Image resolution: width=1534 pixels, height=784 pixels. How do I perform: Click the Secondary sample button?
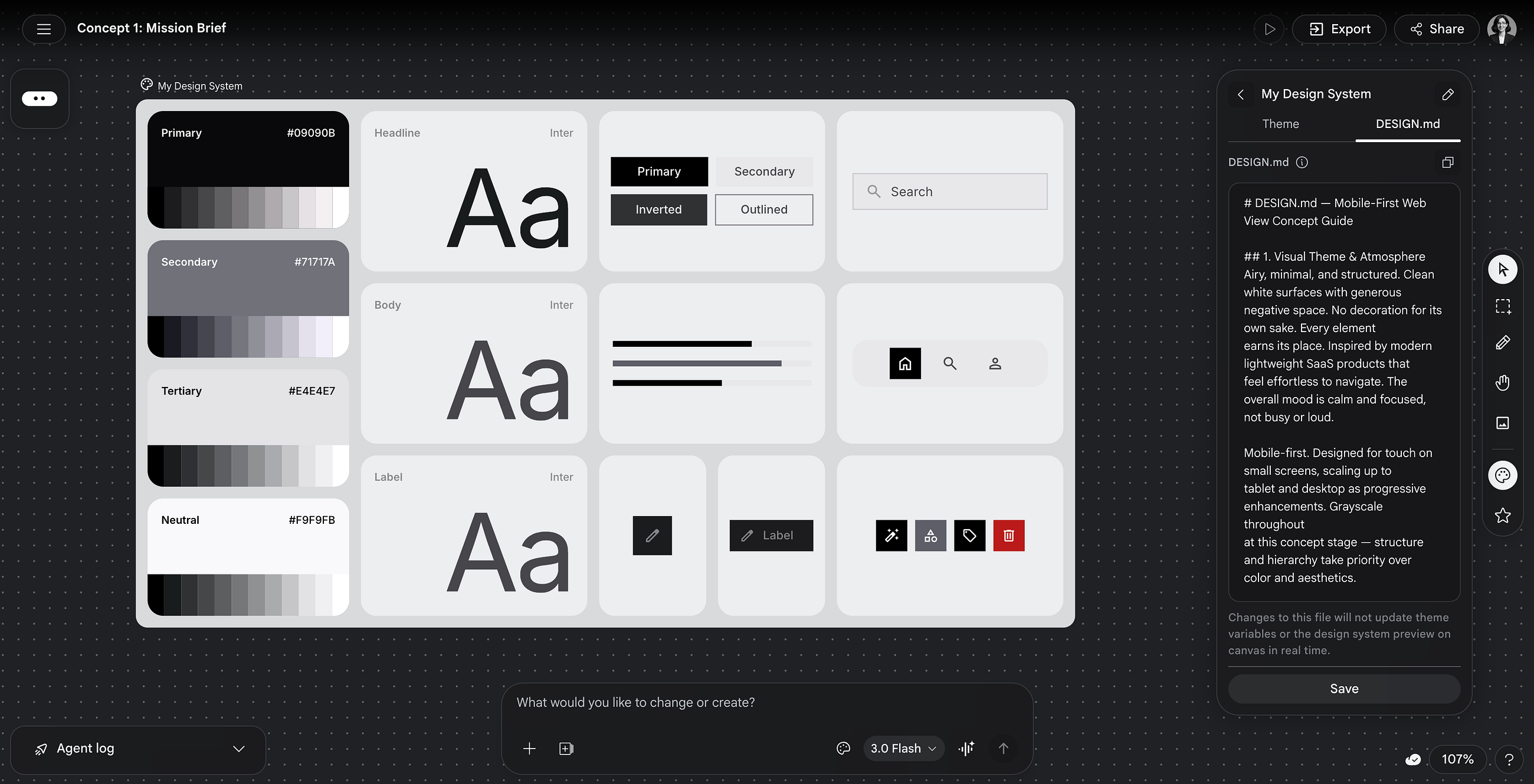click(x=764, y=172)
